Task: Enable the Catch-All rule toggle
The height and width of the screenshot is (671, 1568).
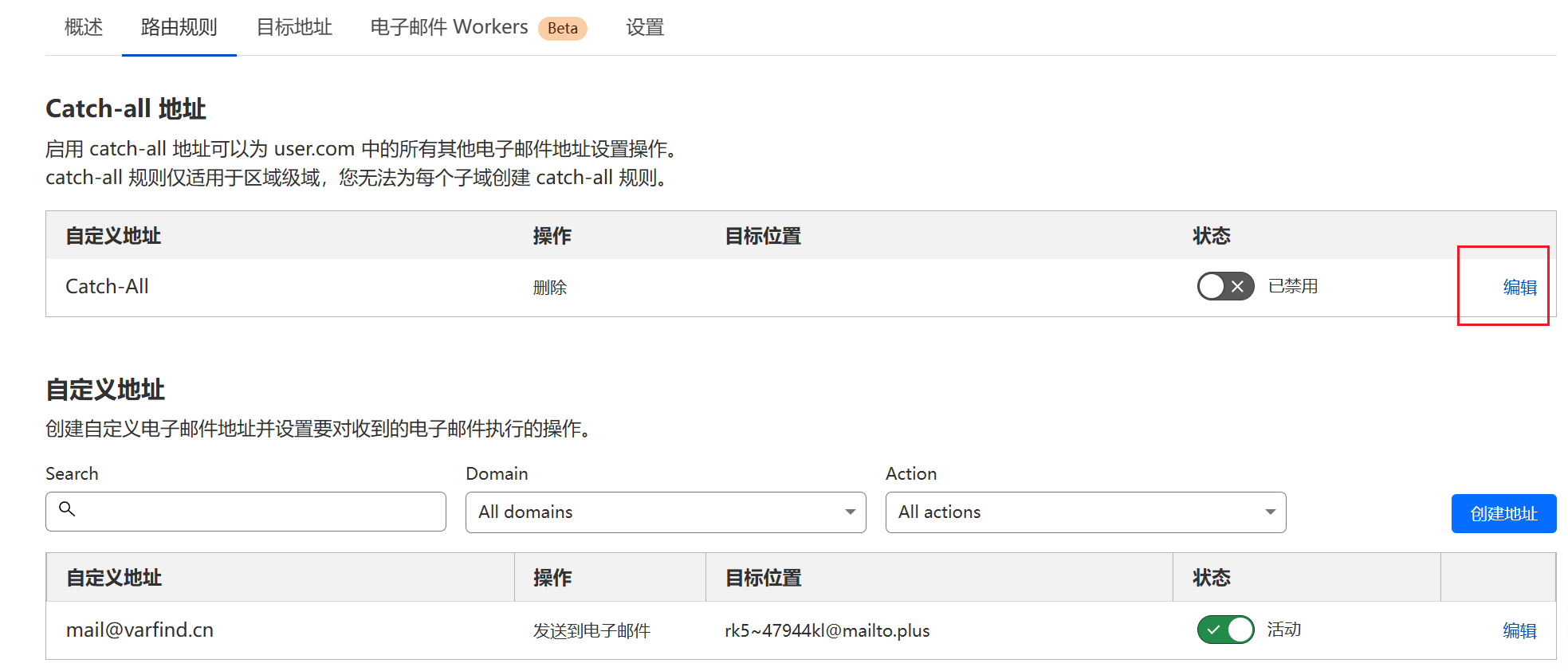Action: click(1224, 286)
